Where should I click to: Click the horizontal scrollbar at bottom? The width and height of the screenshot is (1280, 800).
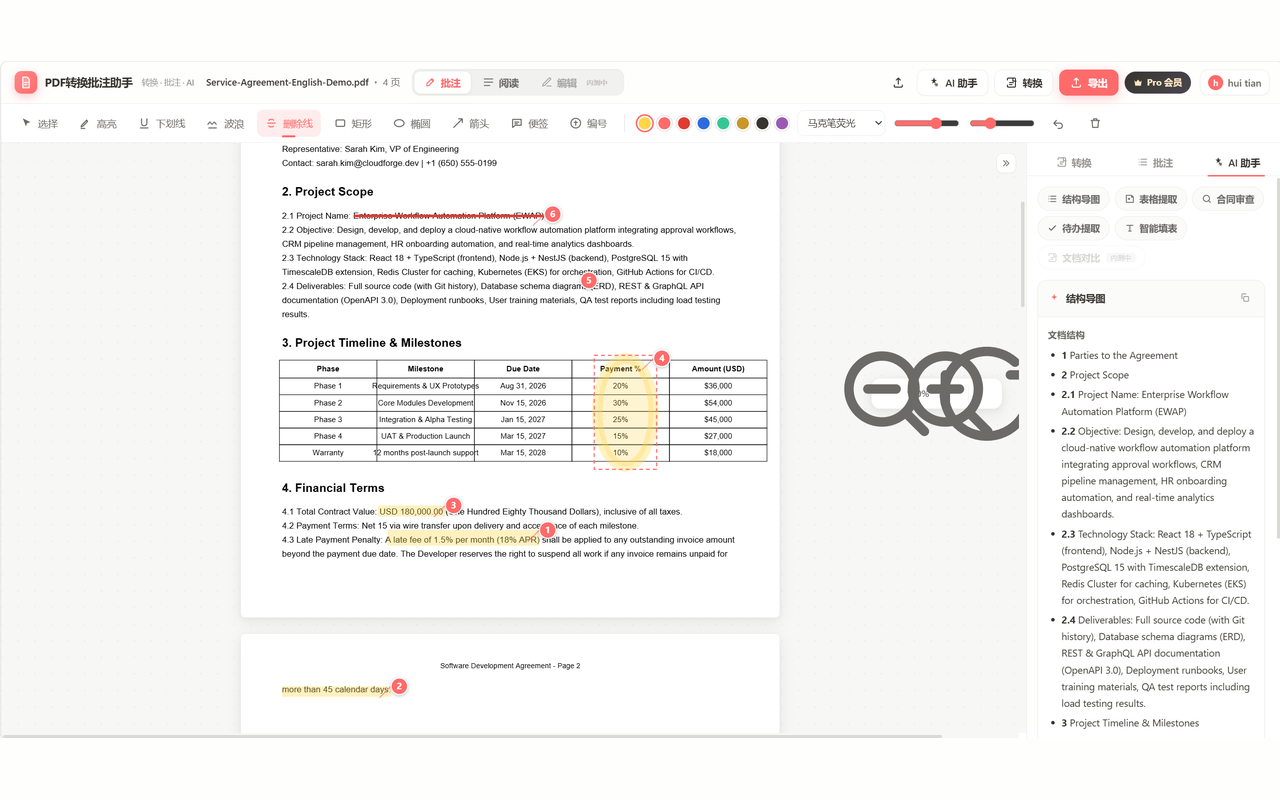pos(471,736)
